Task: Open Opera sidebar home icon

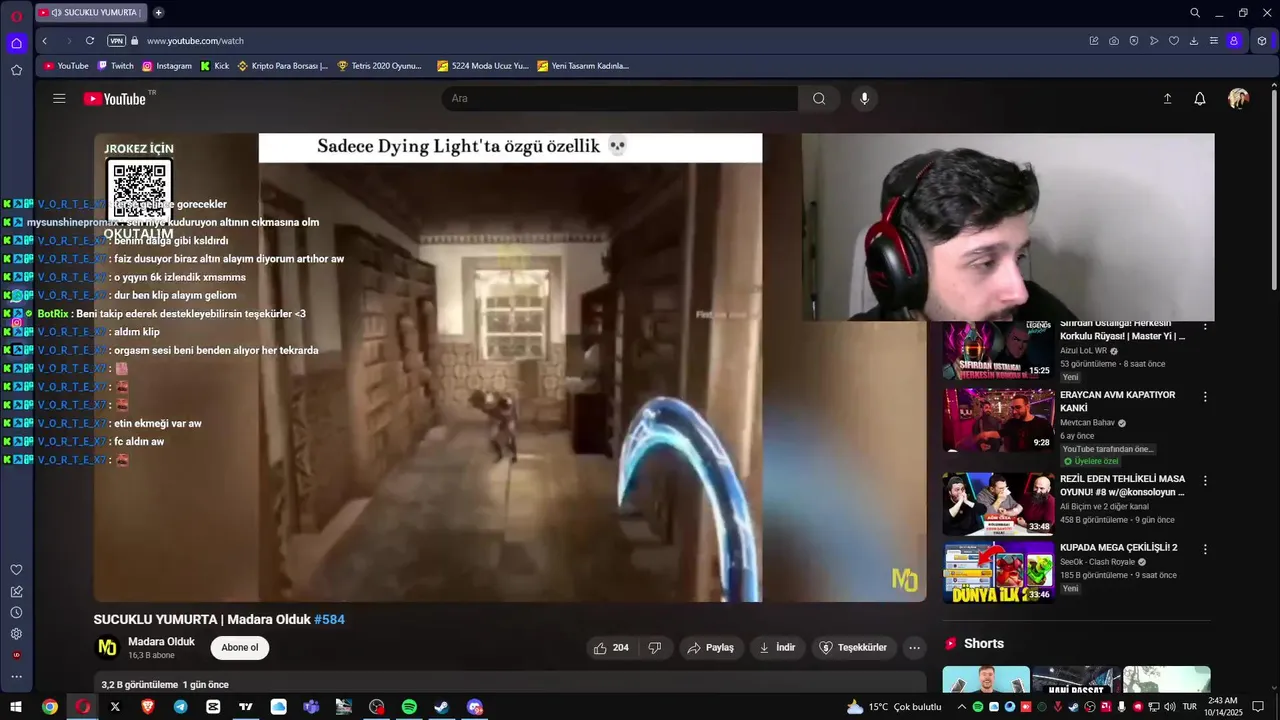Action: [16, 43]
